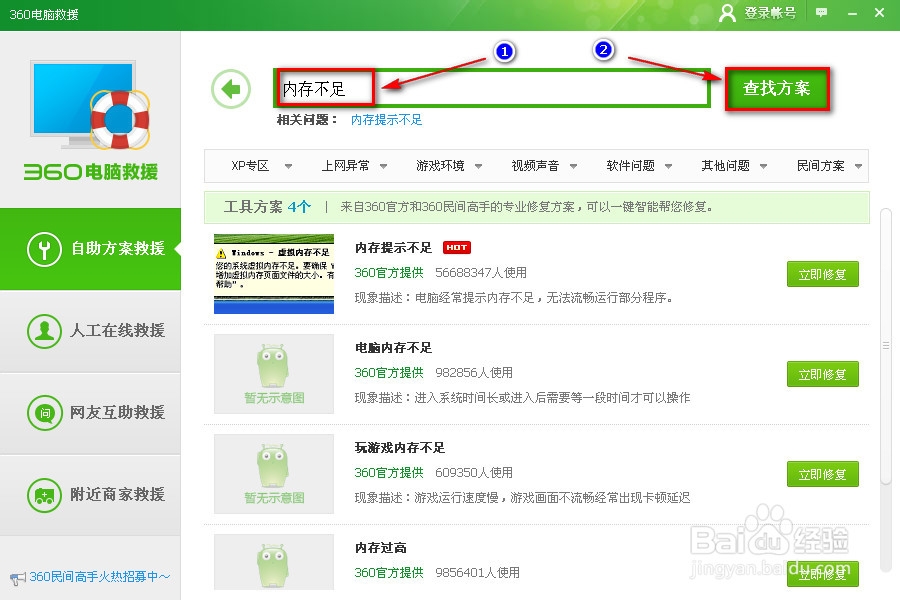Open 自助方案救援 tab in sidebar
Viewport: 900px width, 600px height.
coord(90,249)
